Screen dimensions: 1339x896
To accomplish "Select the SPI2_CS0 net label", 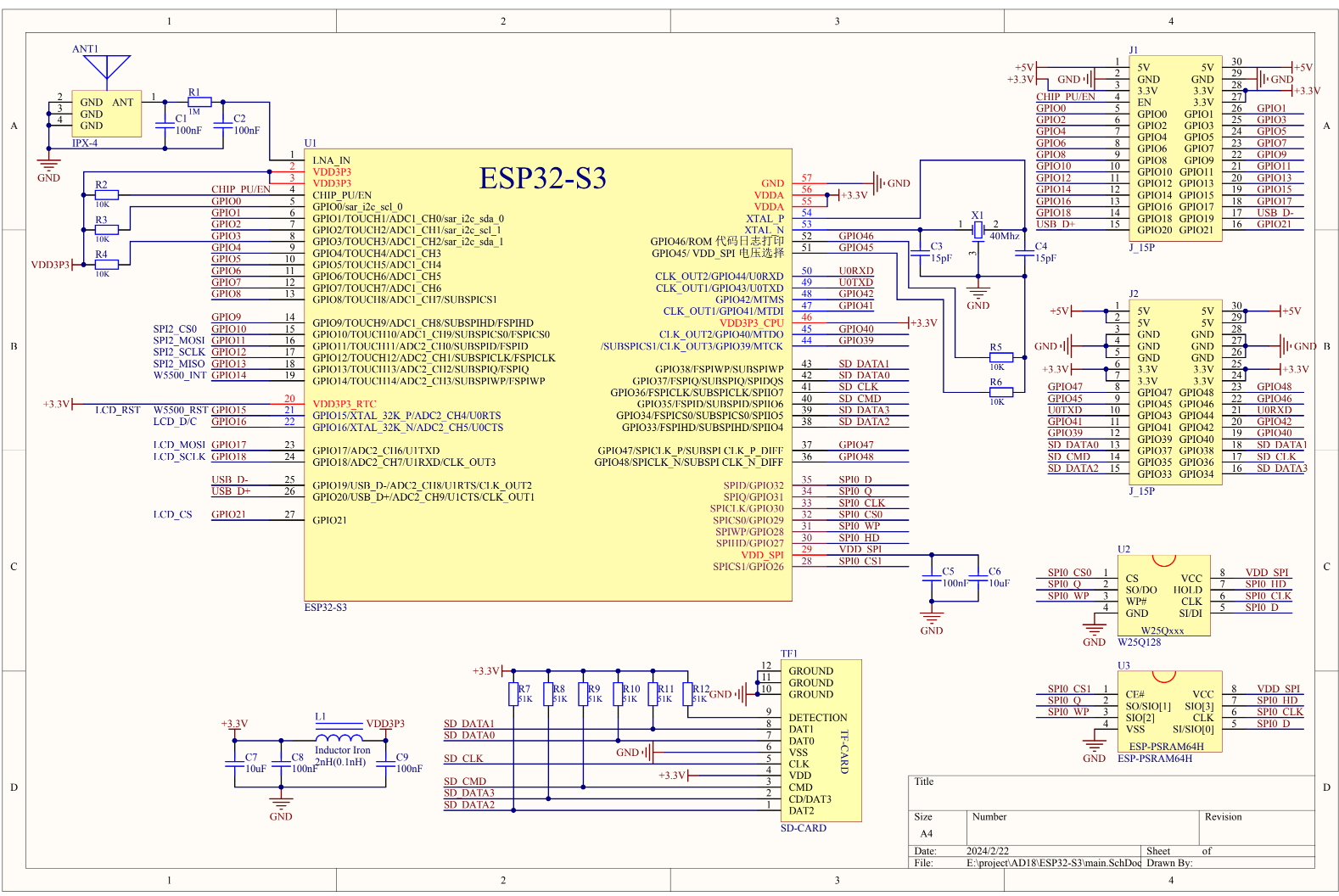I will click(175, 329).
